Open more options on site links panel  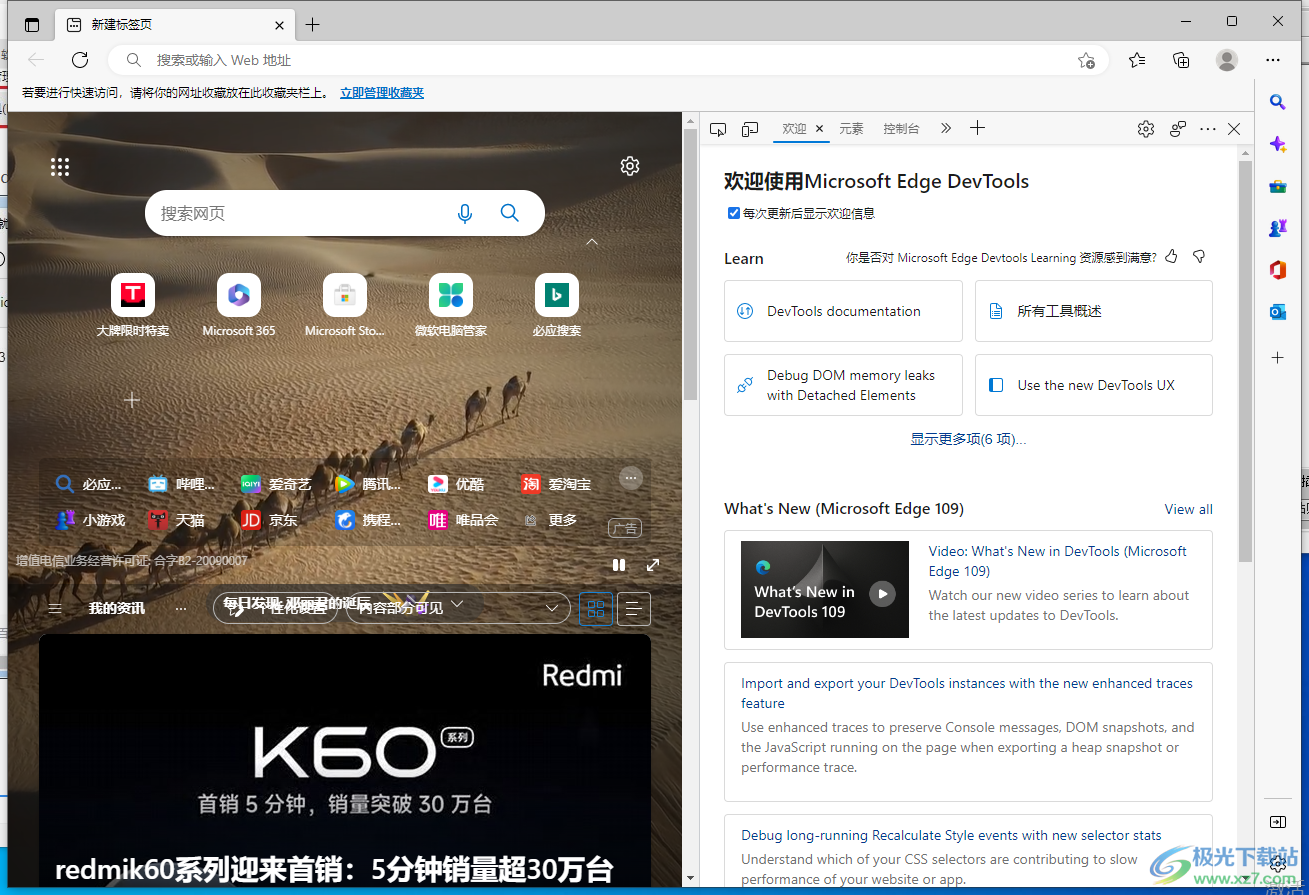click(630, 478)
